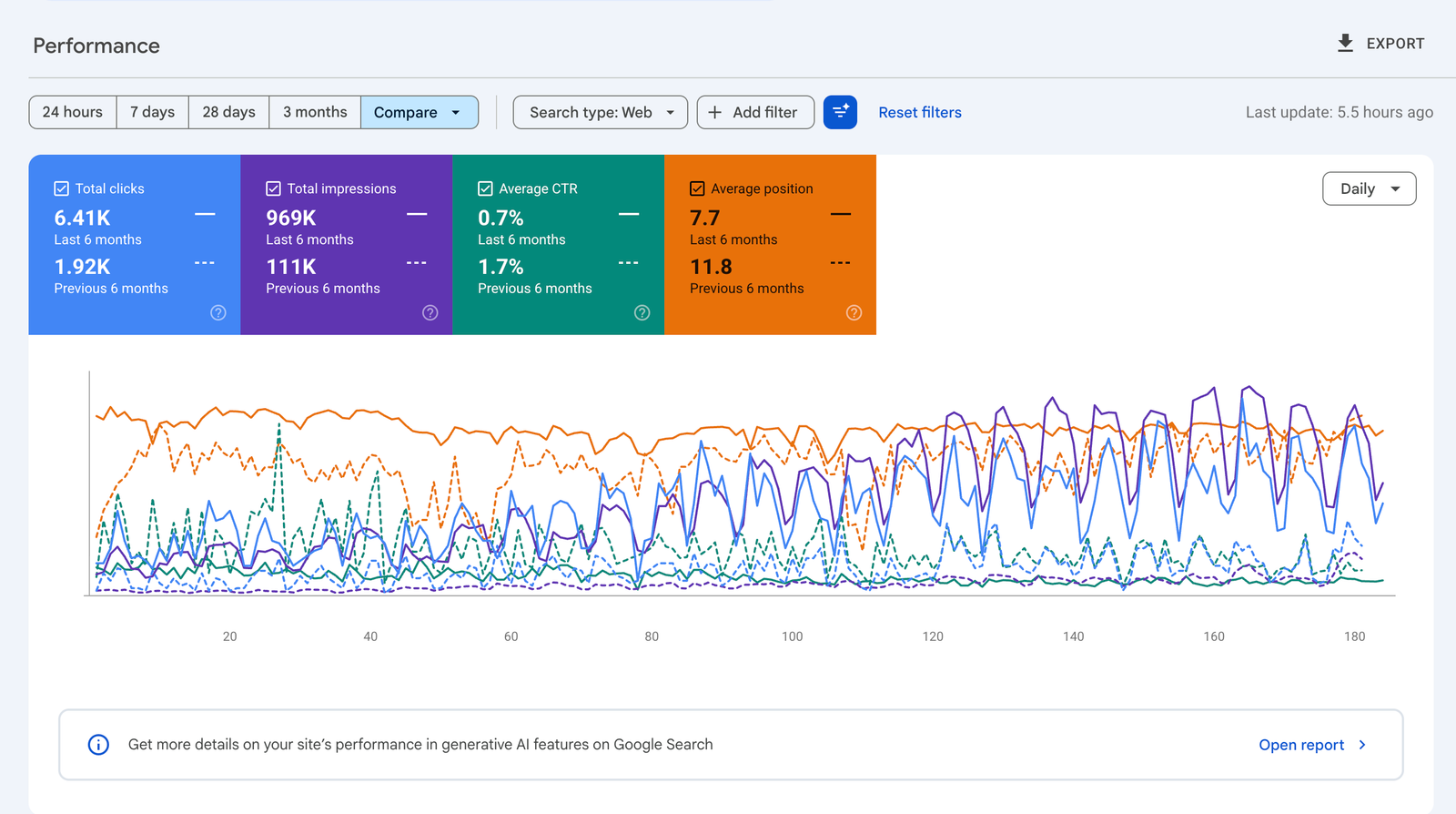Select the 28 days date range
The width and height of the screenshot is (1456, 814).
coord(228,112)
